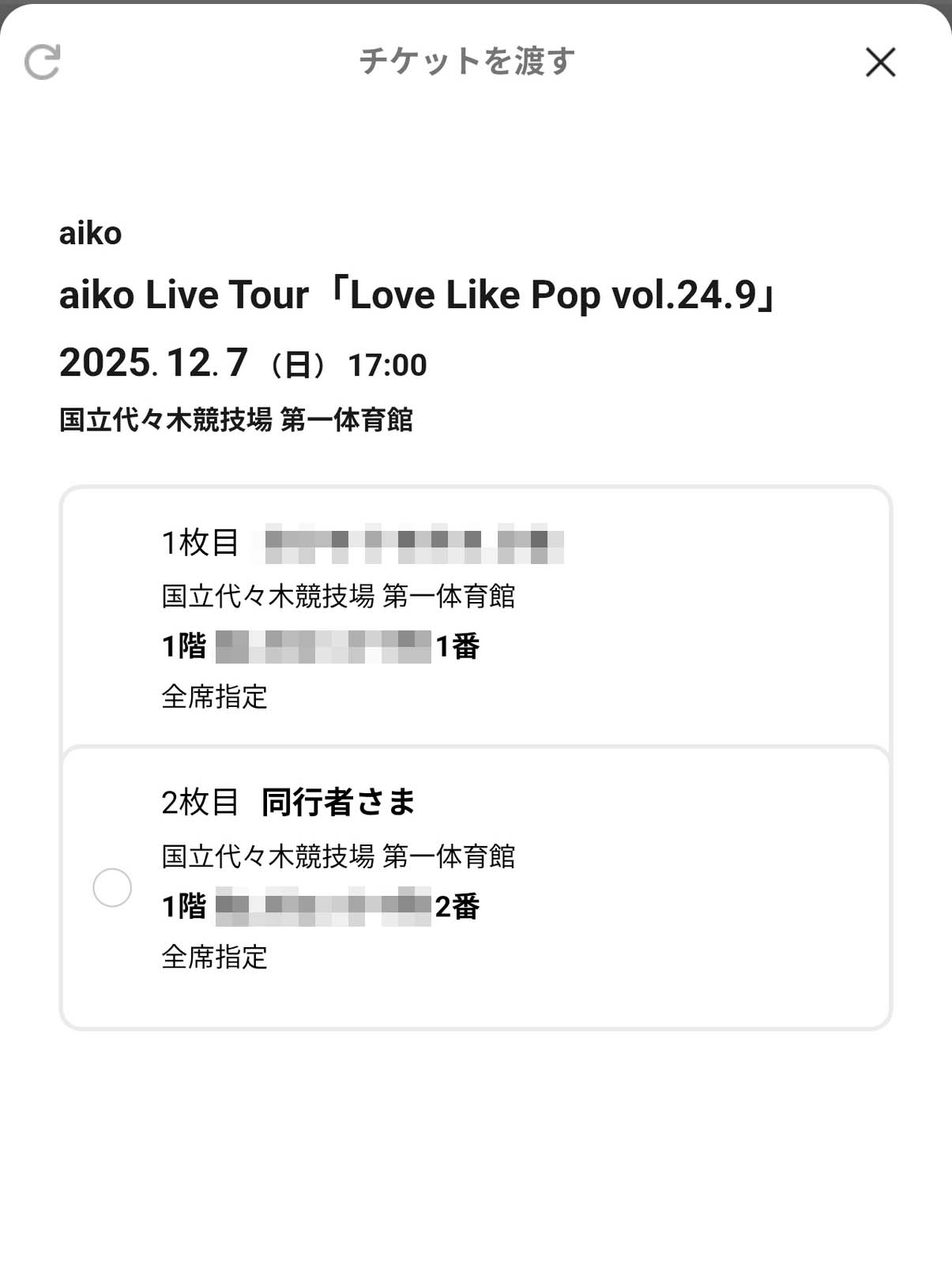Click the 1階 floor label on the second ticket
The width and height of the screenshot is (952, 1264).
(184, 907)
